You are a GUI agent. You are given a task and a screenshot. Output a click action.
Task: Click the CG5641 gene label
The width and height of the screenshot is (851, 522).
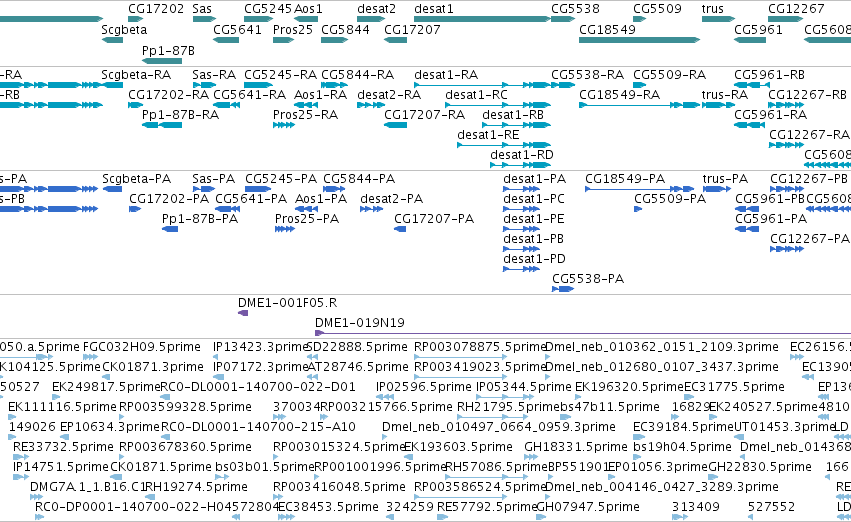pos(237,30)
